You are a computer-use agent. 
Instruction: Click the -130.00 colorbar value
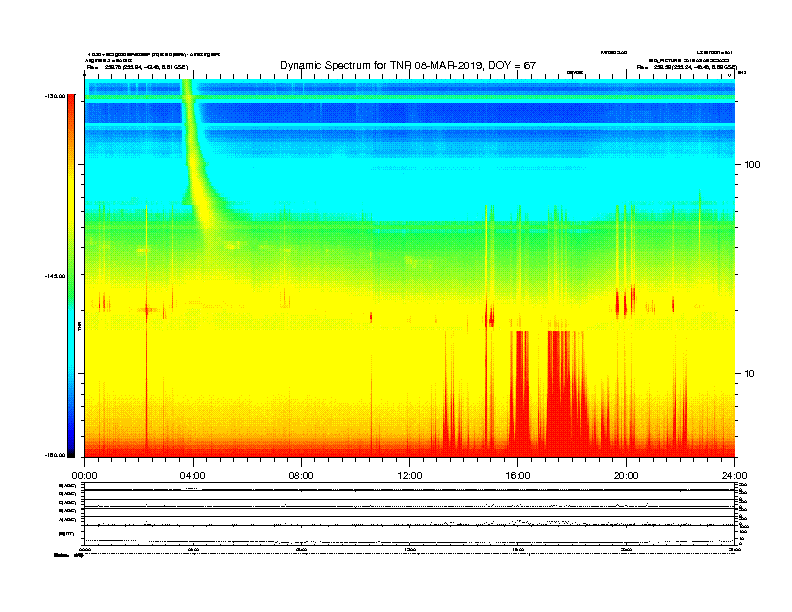tap(55, 96)
